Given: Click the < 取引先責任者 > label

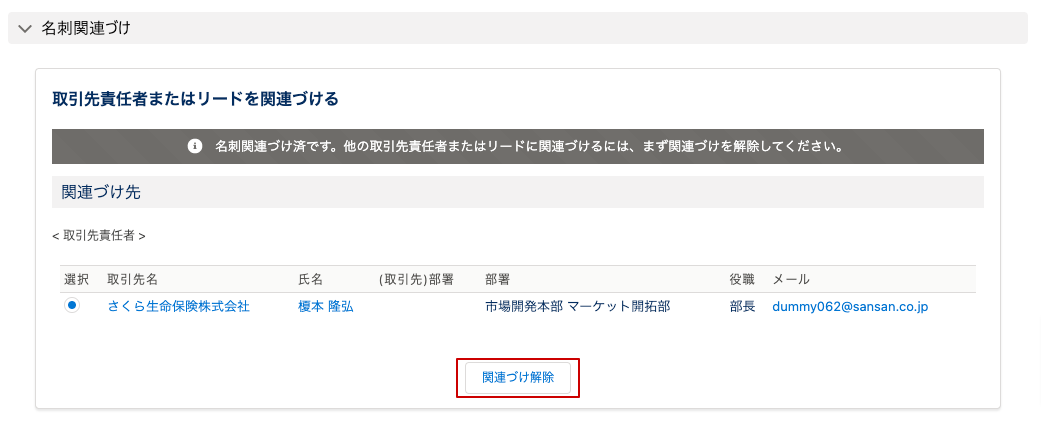Looking at the screenshot, I should point(99,236).
